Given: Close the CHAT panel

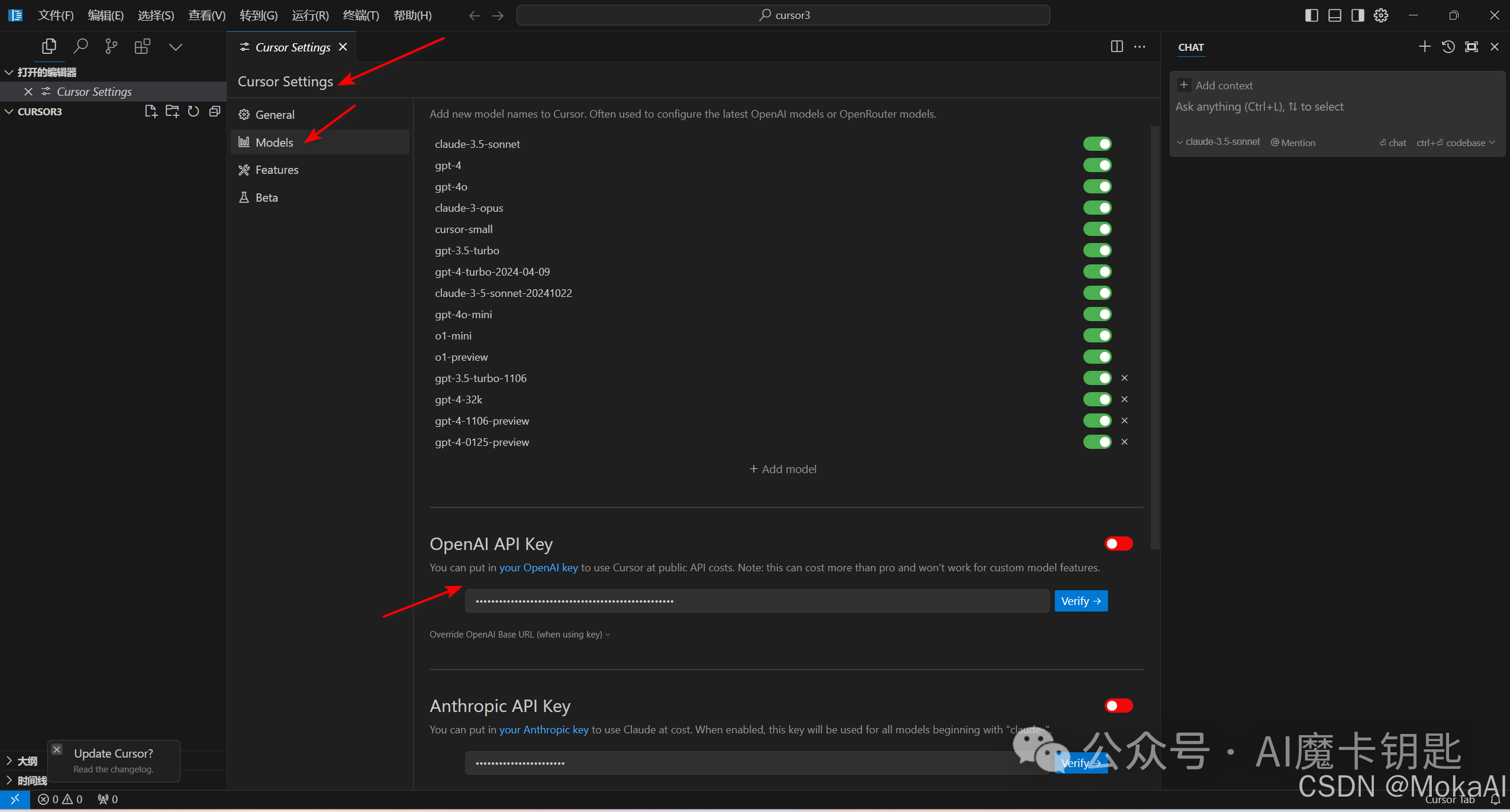Looking at the screenshot, I should (x=1495, y=47).
